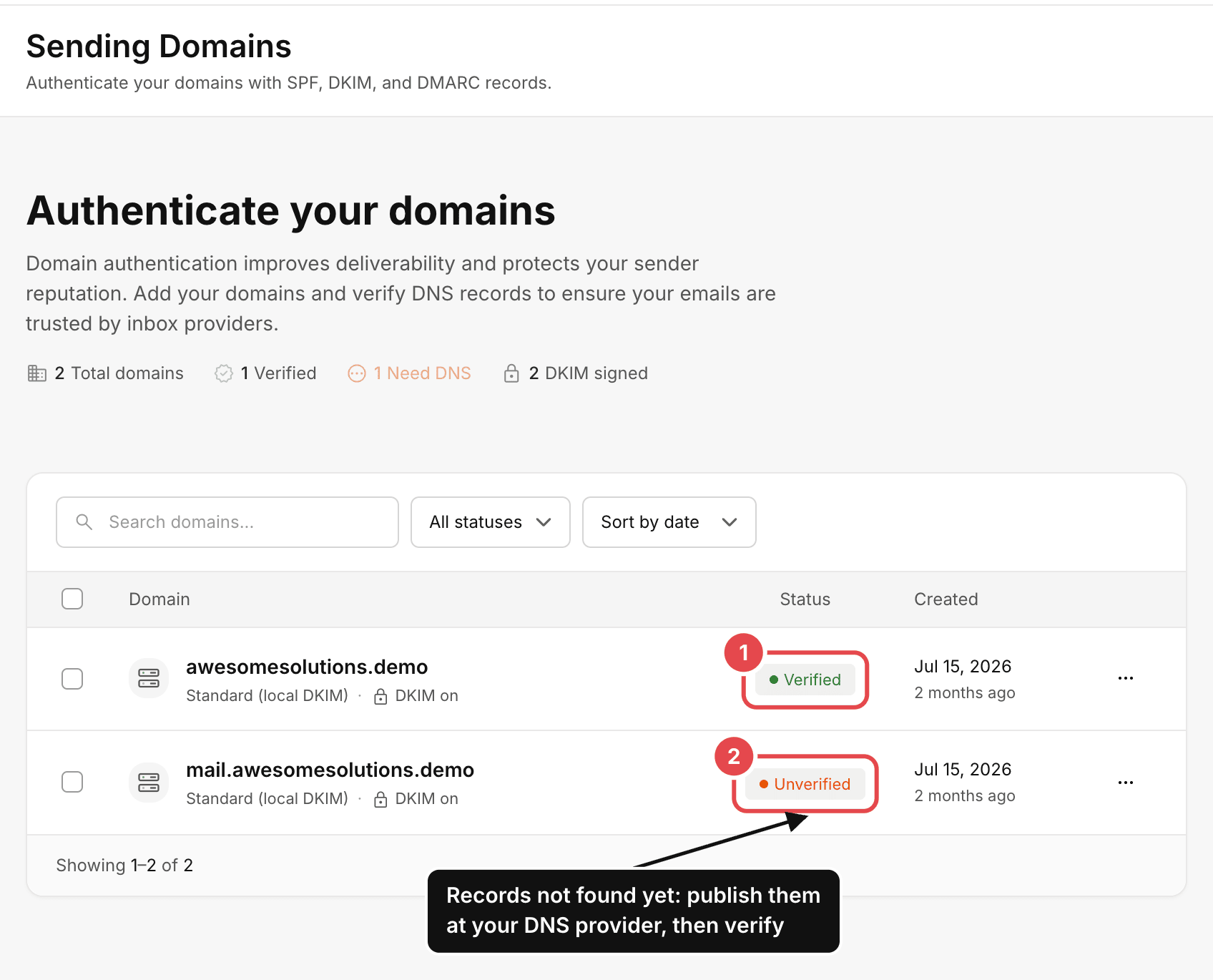The height and width of the screenshot is (980, 1213).
Task: Click the server icon beside mail.awesomesolutions.demo
Action: [149, 783]
